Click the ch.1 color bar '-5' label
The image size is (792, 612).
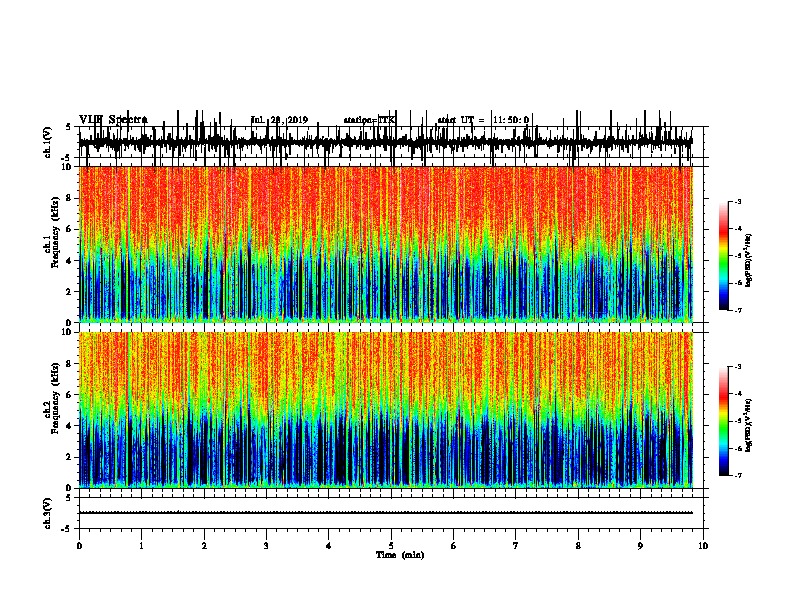[737, 256]
